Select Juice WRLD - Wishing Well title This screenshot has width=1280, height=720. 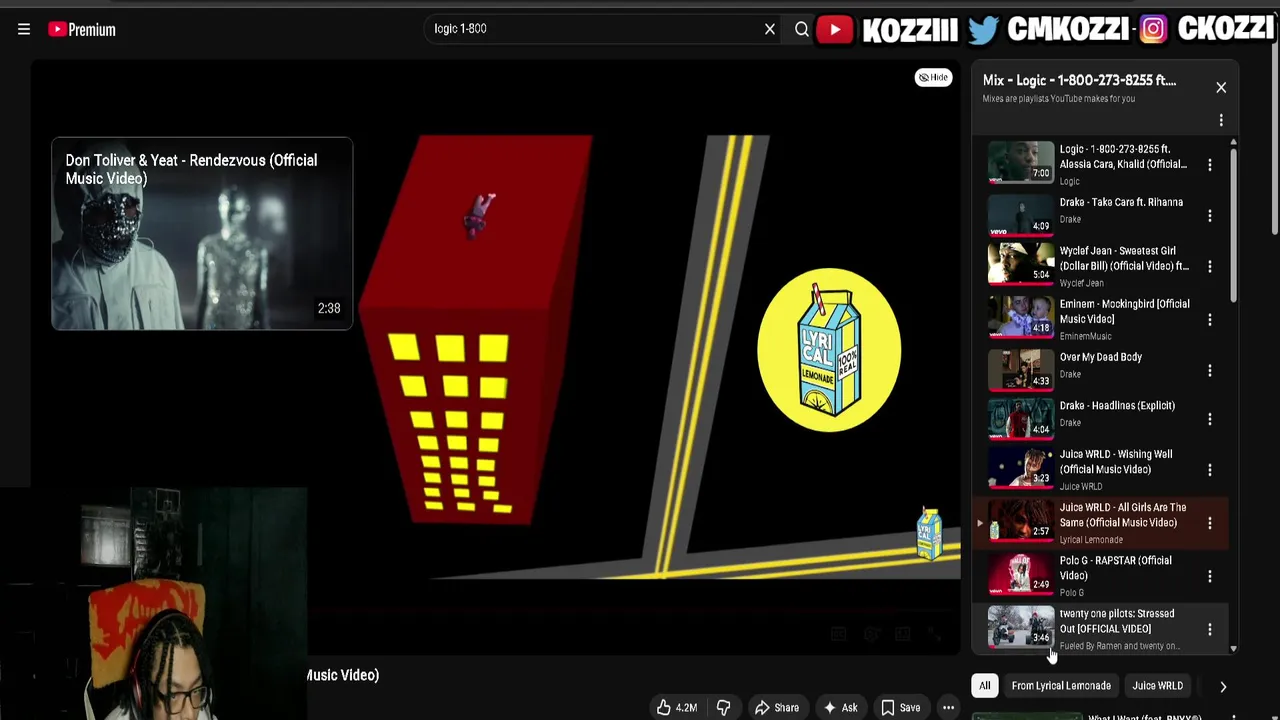[x=1116, y=462]
